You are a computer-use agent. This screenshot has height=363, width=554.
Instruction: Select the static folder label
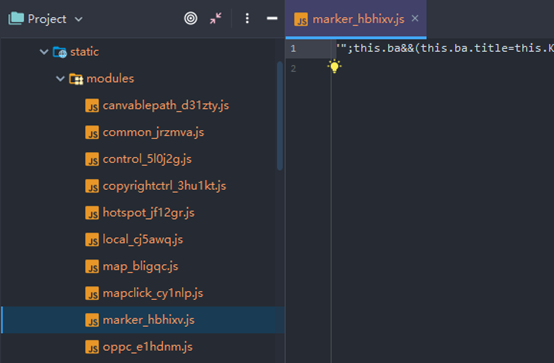click(84, 52)
